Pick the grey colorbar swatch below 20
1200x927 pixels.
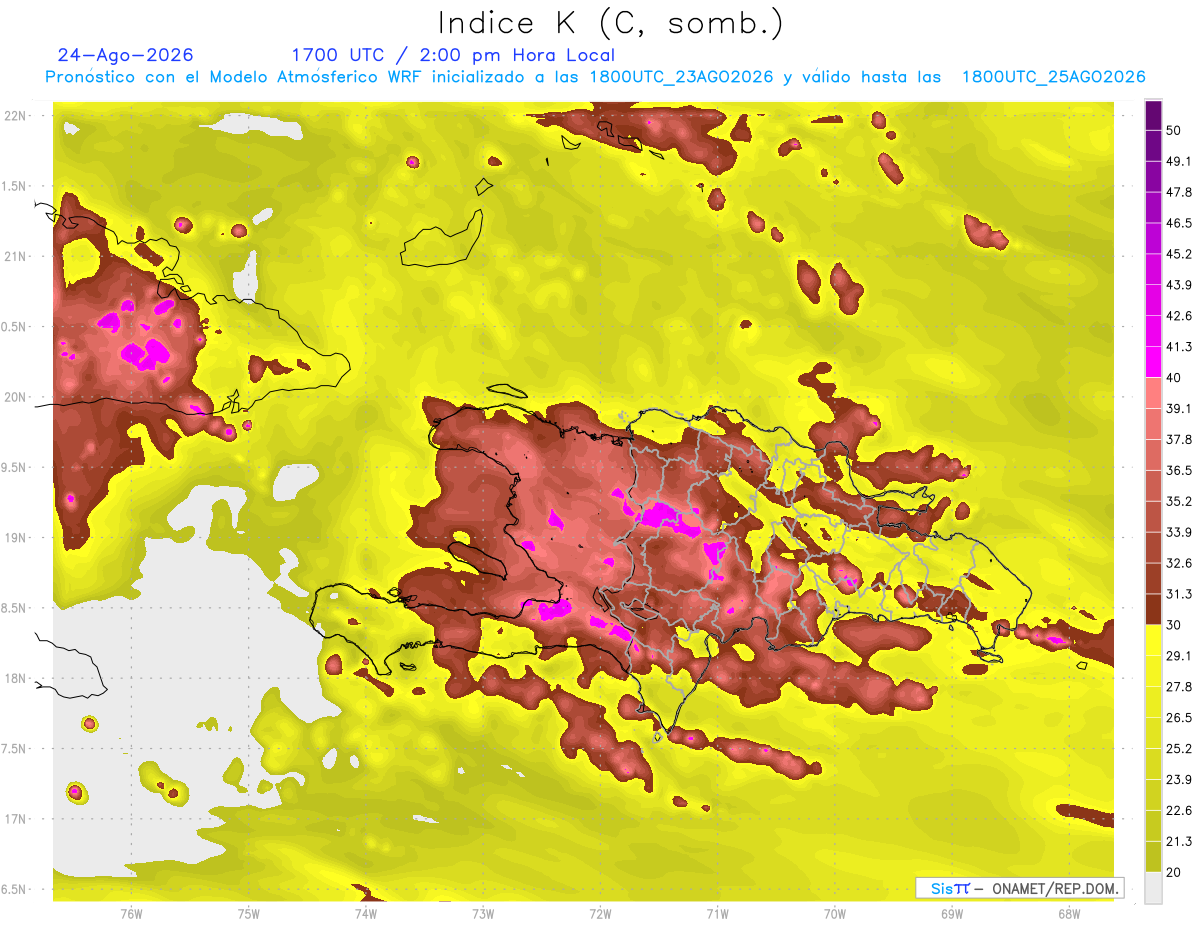coord(1153,888)
